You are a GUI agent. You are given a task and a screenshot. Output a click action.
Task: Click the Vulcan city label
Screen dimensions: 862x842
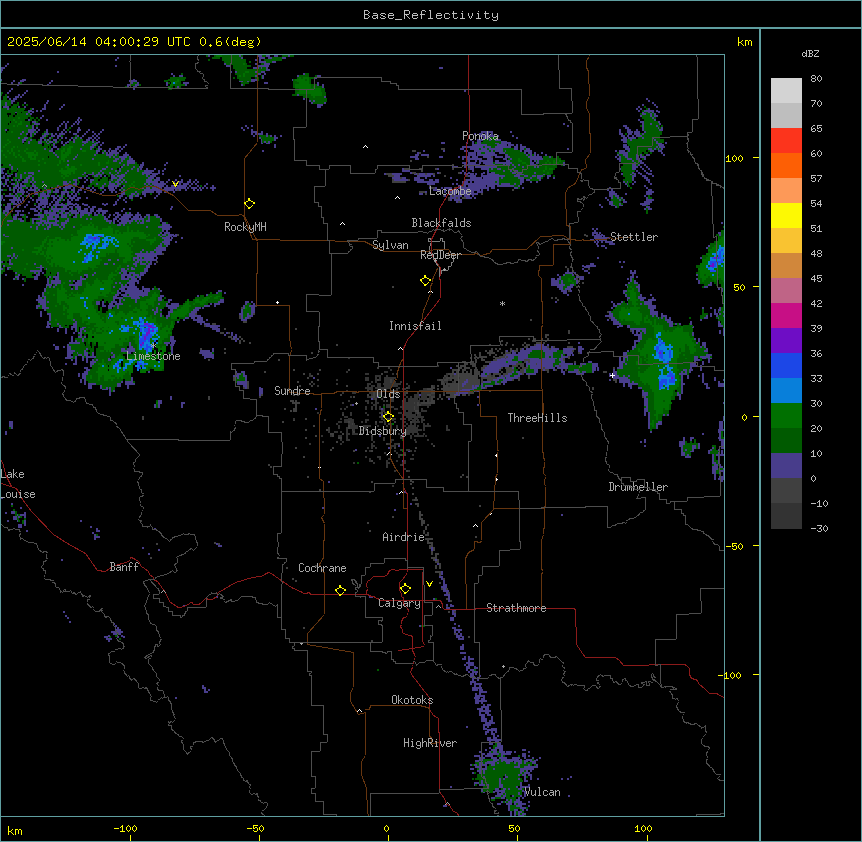coord(543,792)
